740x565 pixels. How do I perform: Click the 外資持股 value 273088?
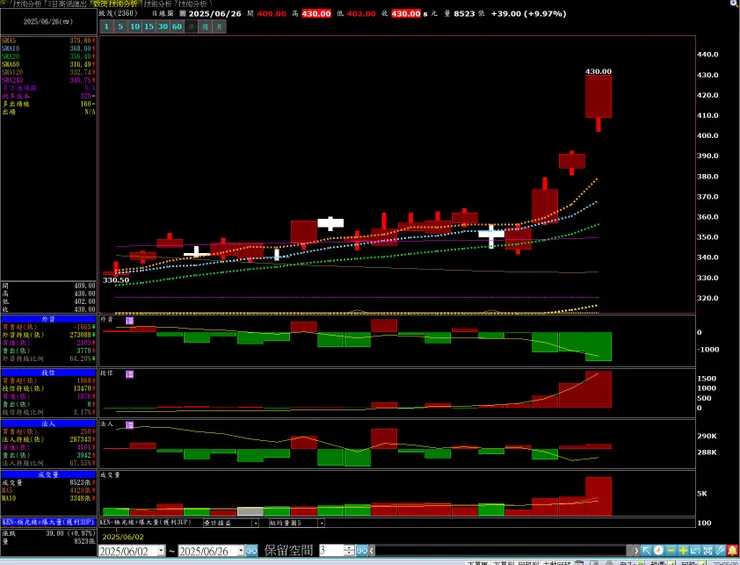point(81,335)
